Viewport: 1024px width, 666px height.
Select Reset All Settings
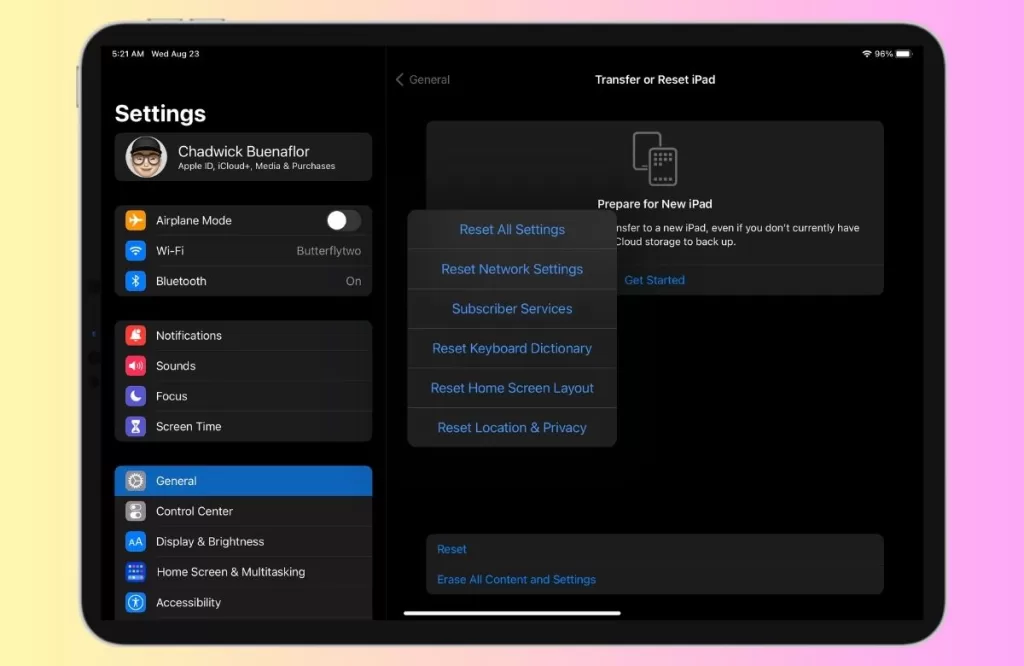point(512,230)
